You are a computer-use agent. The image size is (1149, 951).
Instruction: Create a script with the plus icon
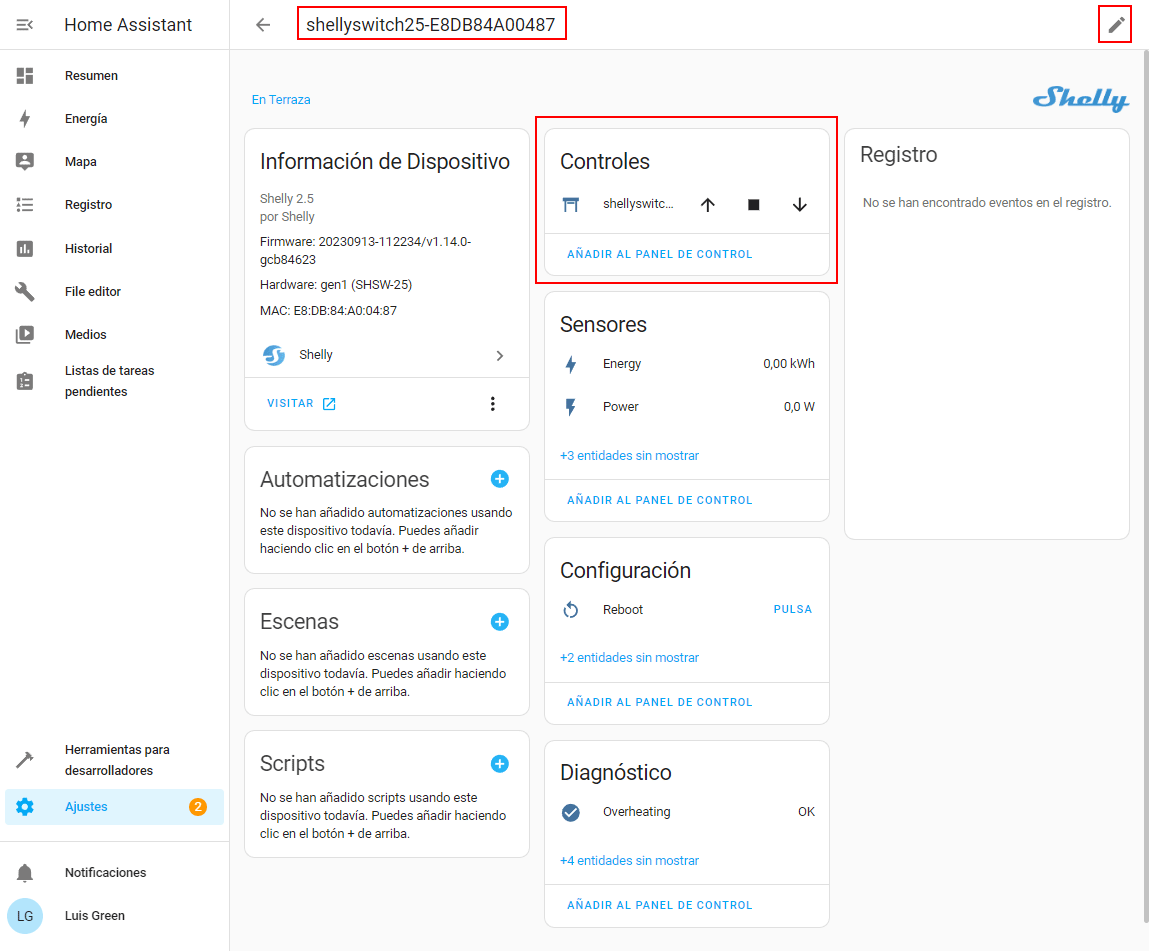500,763
